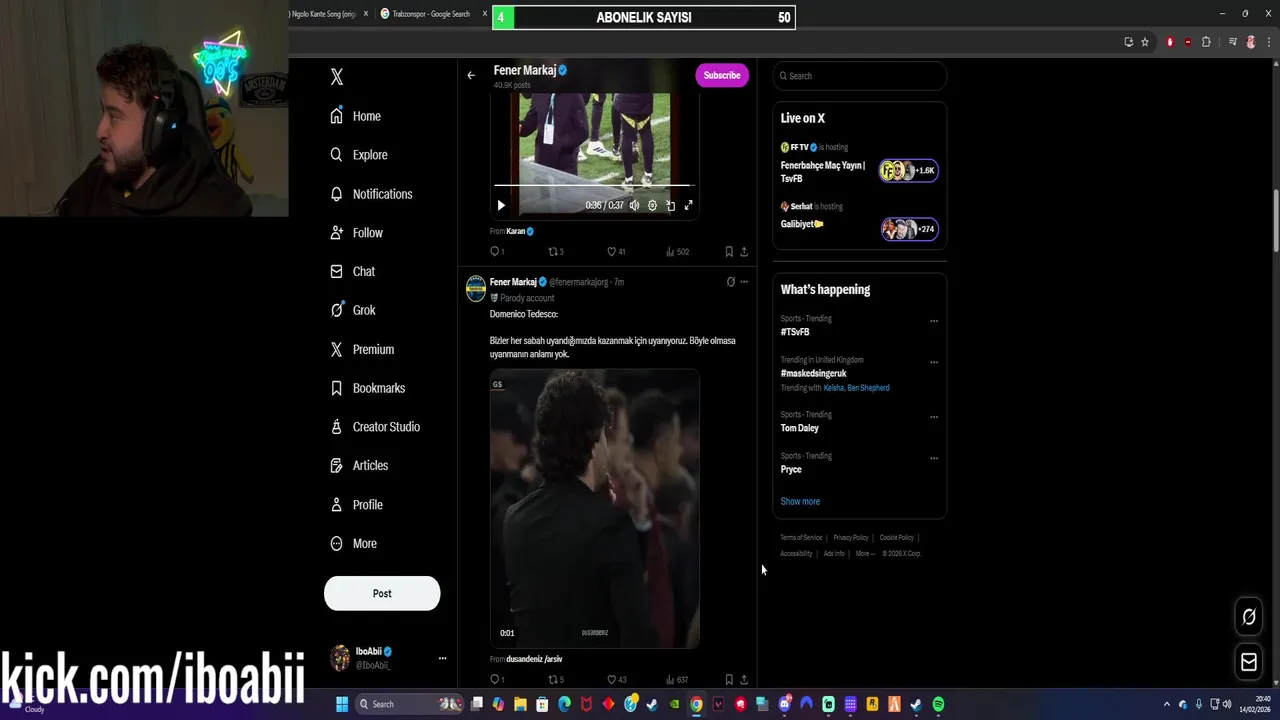Bookmark the Karan video post

click(x=729, y=252)
